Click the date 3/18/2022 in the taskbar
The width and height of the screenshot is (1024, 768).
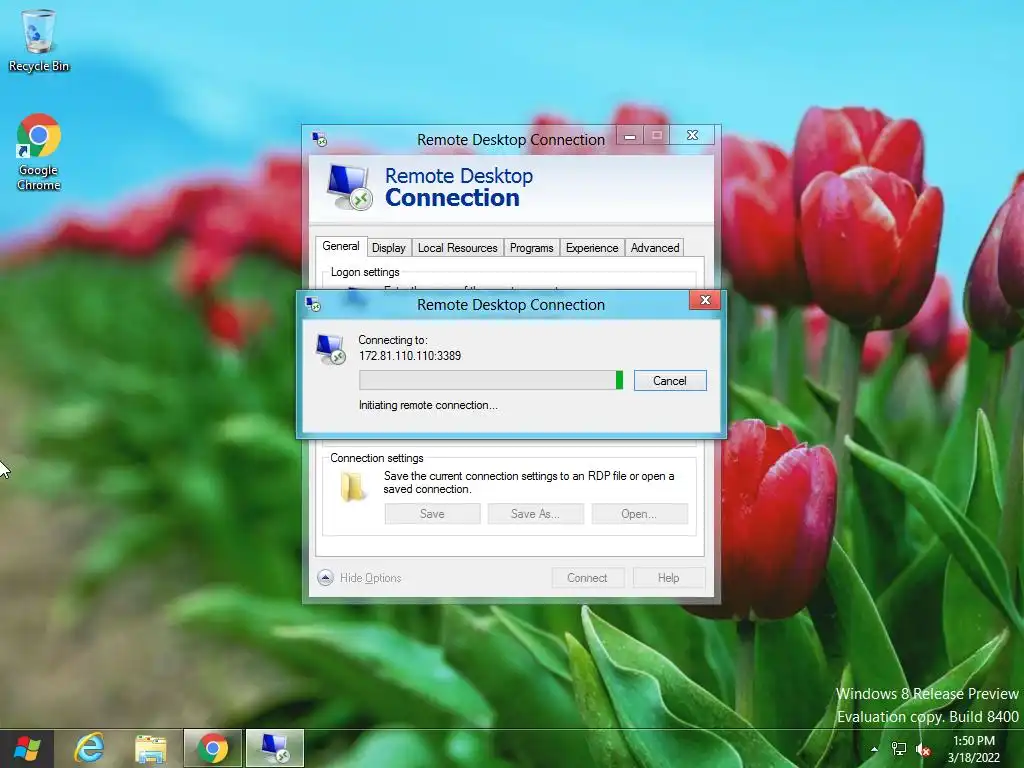click(974, 758)
